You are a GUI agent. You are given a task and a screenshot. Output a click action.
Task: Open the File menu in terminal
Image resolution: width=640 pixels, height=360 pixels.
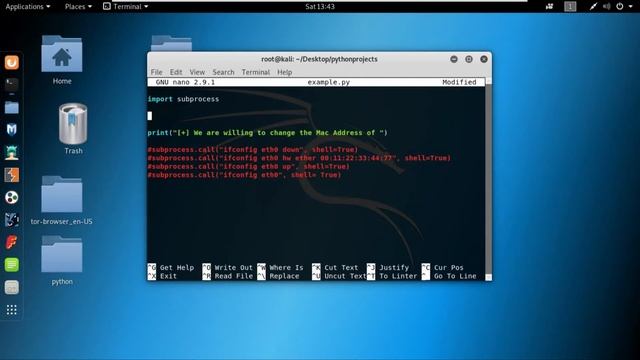(156, 72)
